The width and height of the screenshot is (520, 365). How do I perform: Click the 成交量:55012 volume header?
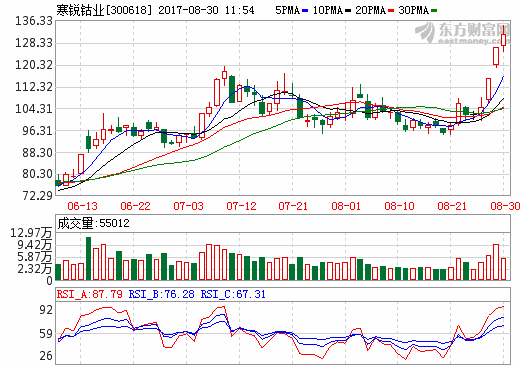pos(93,223)
